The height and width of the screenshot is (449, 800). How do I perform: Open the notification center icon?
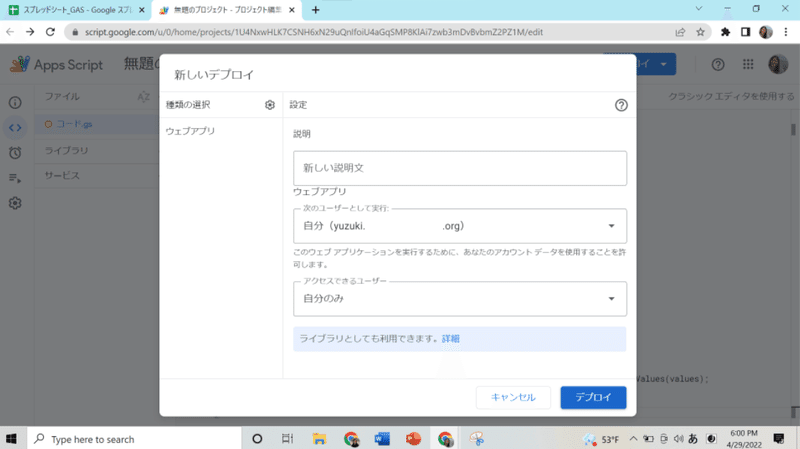point(779,439)
